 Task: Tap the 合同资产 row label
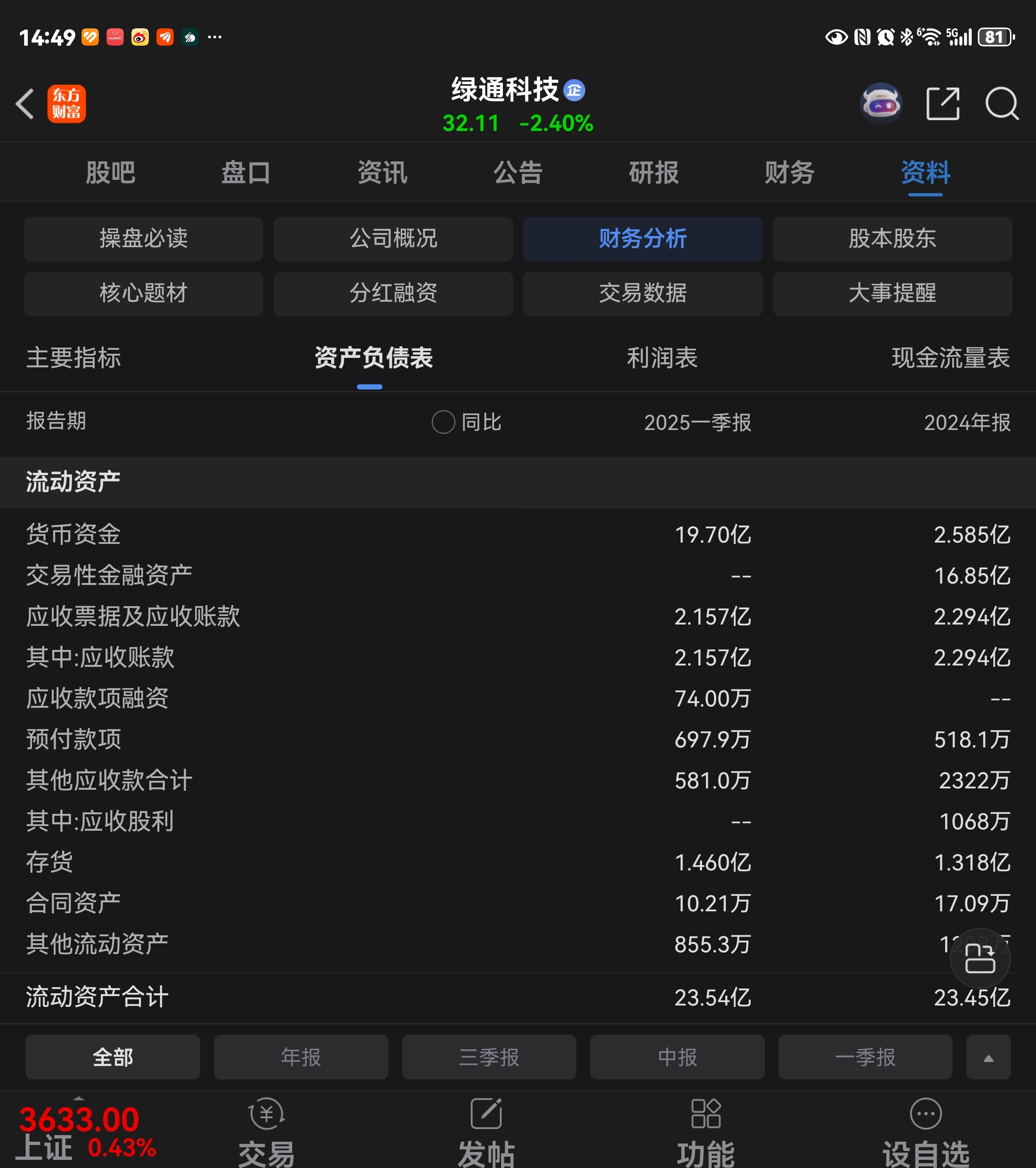pos(74,903)
